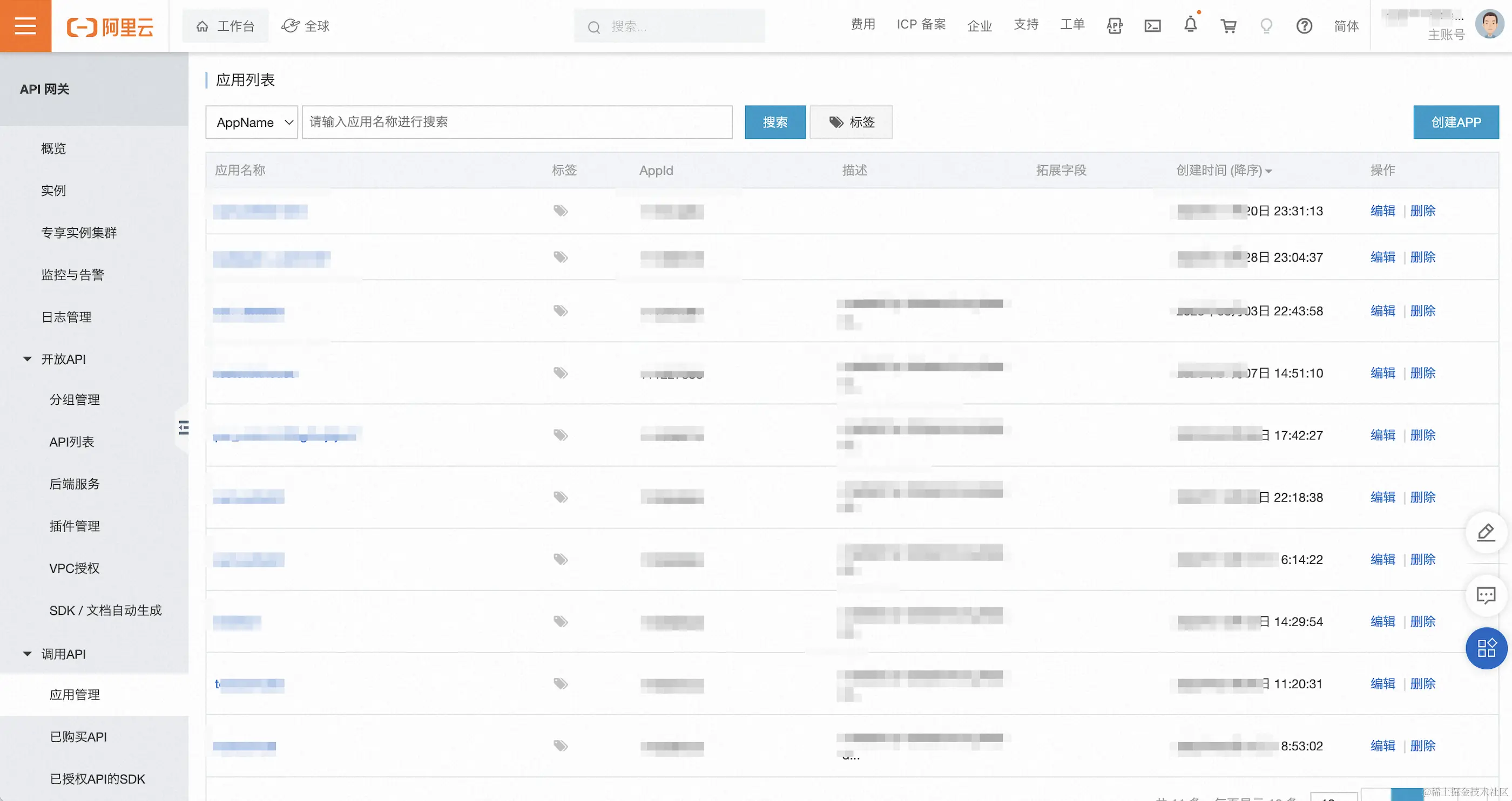The height and width of the screenshot is (801, 1512).
Task: Open VPC授权 sidebar item
Action: pos(75,568)
